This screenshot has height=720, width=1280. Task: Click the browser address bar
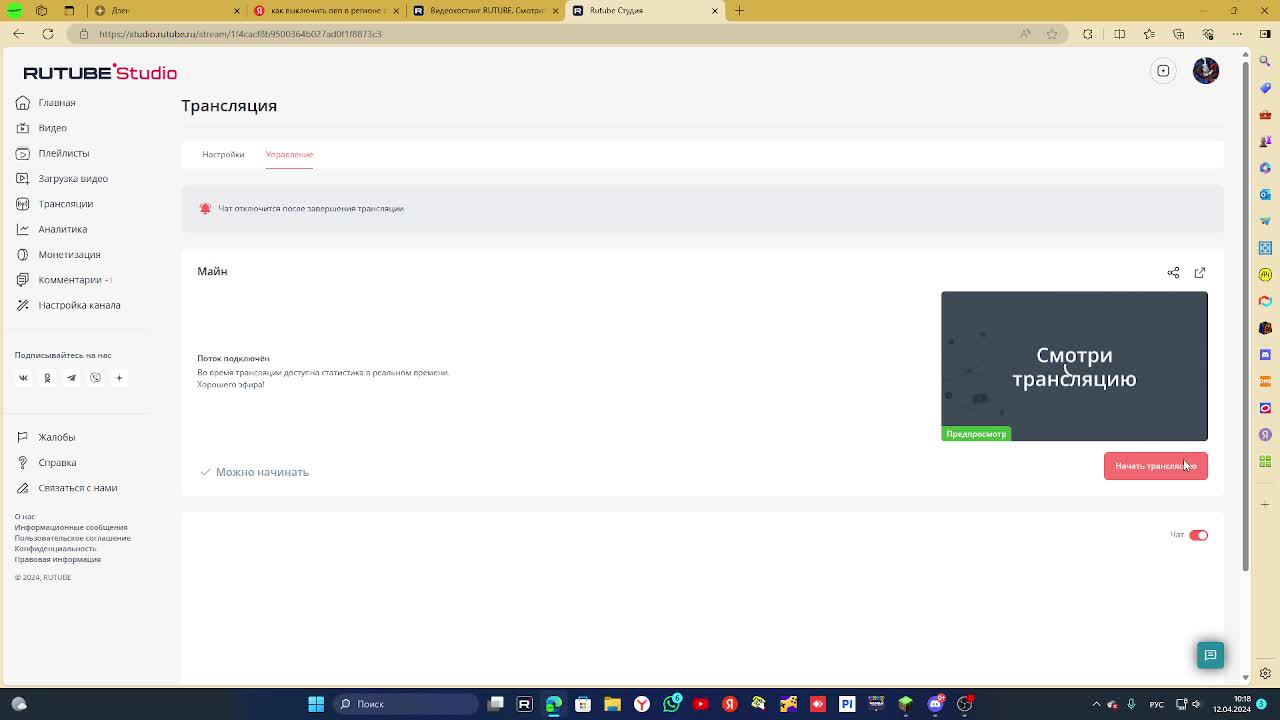(x=540, y=34)
